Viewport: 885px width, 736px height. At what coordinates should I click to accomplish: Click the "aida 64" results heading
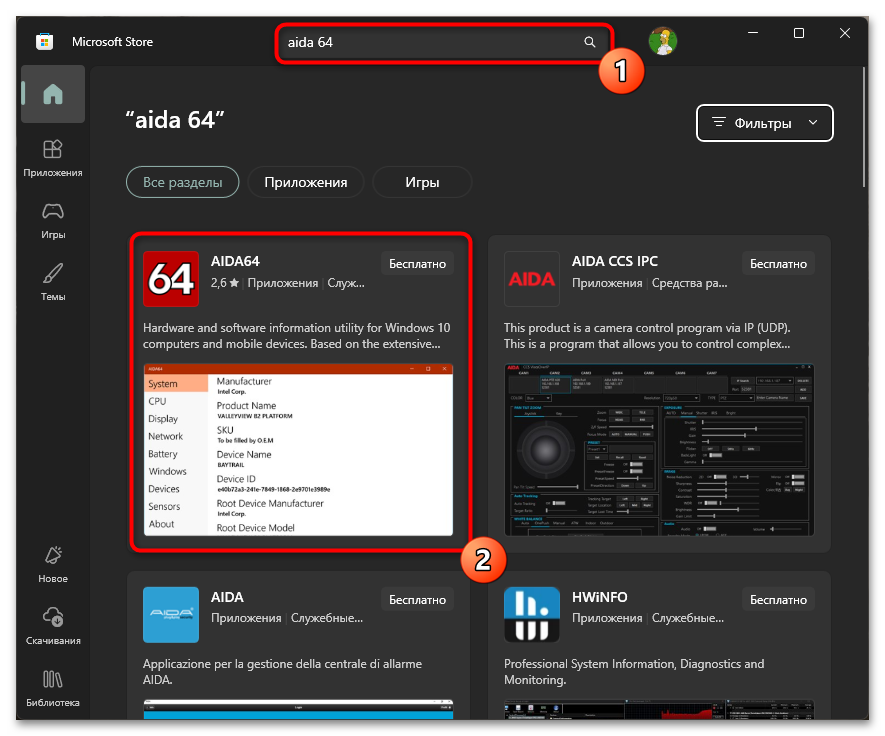coord(175,120)
